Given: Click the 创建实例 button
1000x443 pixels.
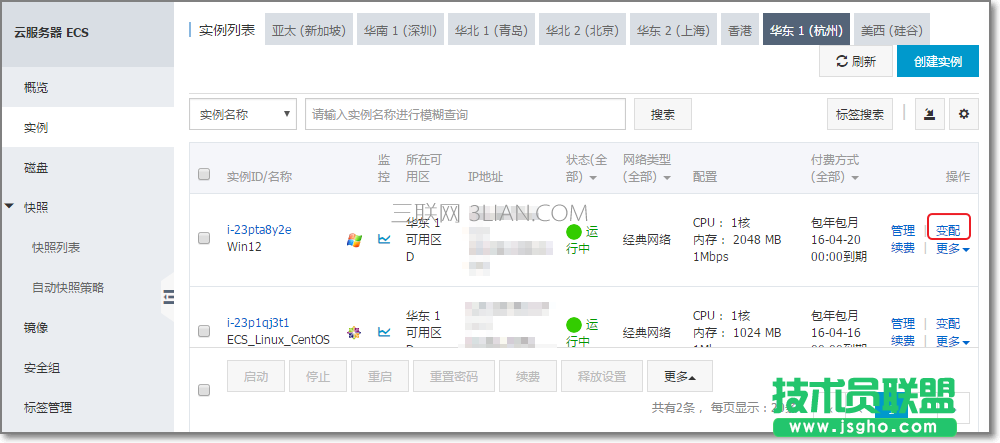Looking at the screenshot, I should point(937,62).
